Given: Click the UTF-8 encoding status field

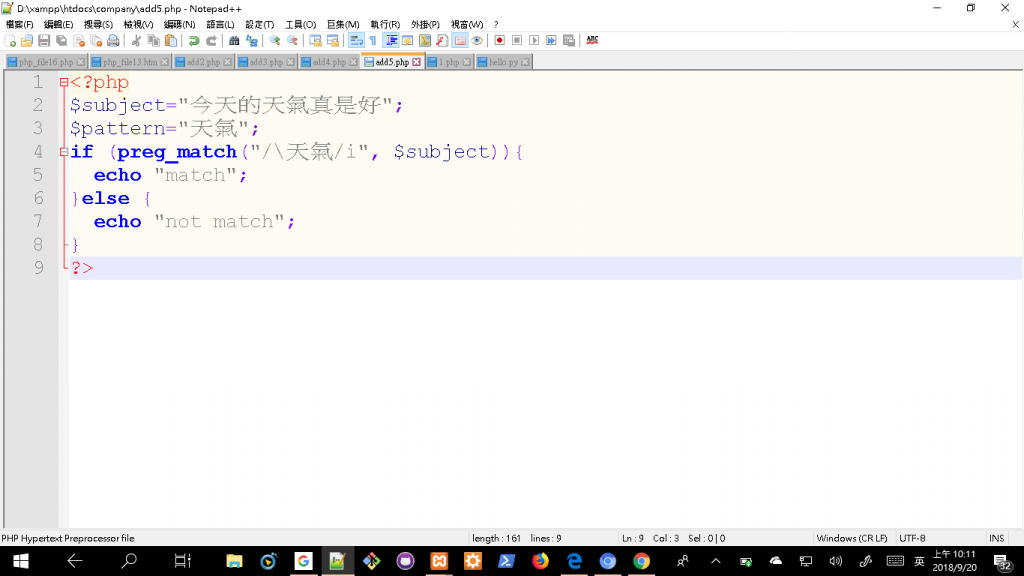Looking at the screenshot, I should (x=912, y=538).
